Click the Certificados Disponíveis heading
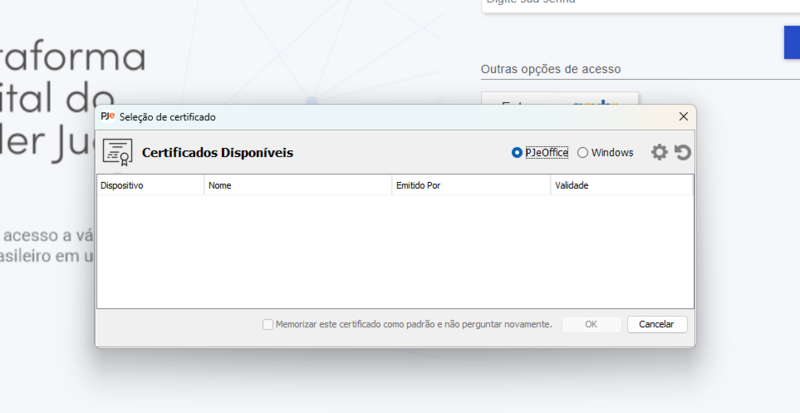Viewport: 800px width, 413px height. [x=217, y=153]
